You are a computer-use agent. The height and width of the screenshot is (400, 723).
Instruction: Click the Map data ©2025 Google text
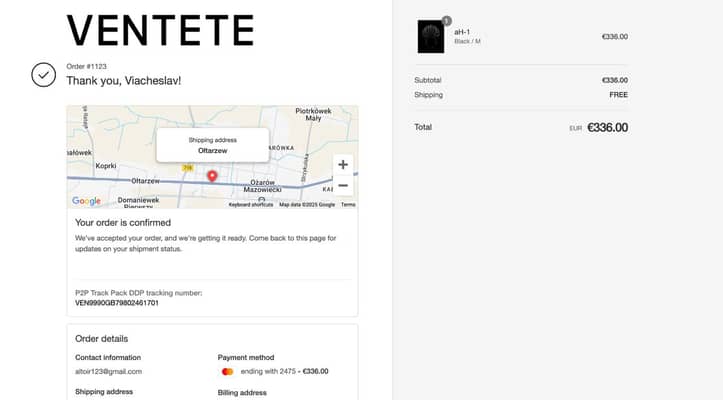click(x=307, y=204)
